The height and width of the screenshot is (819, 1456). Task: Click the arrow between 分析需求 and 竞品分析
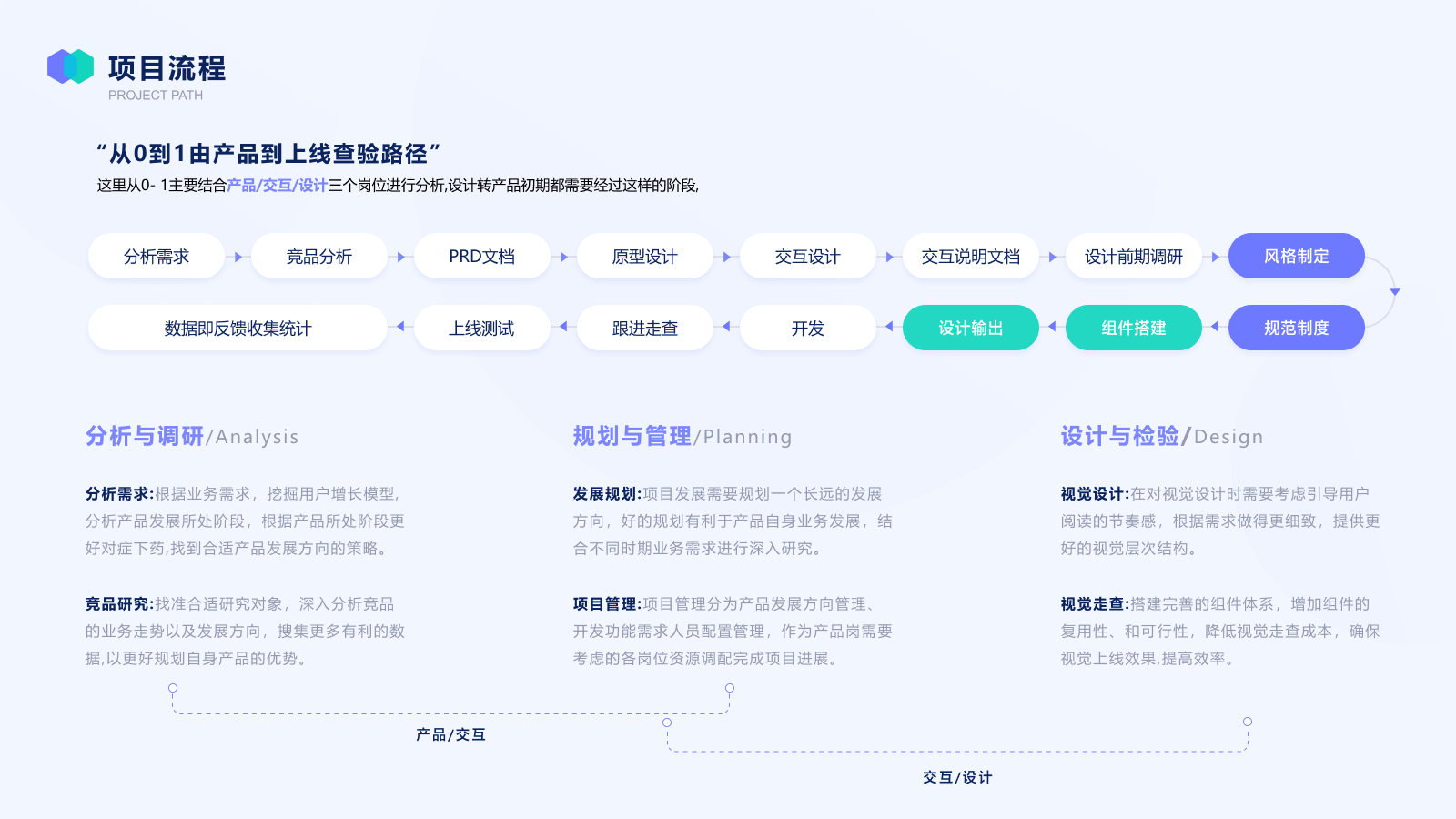238,257
